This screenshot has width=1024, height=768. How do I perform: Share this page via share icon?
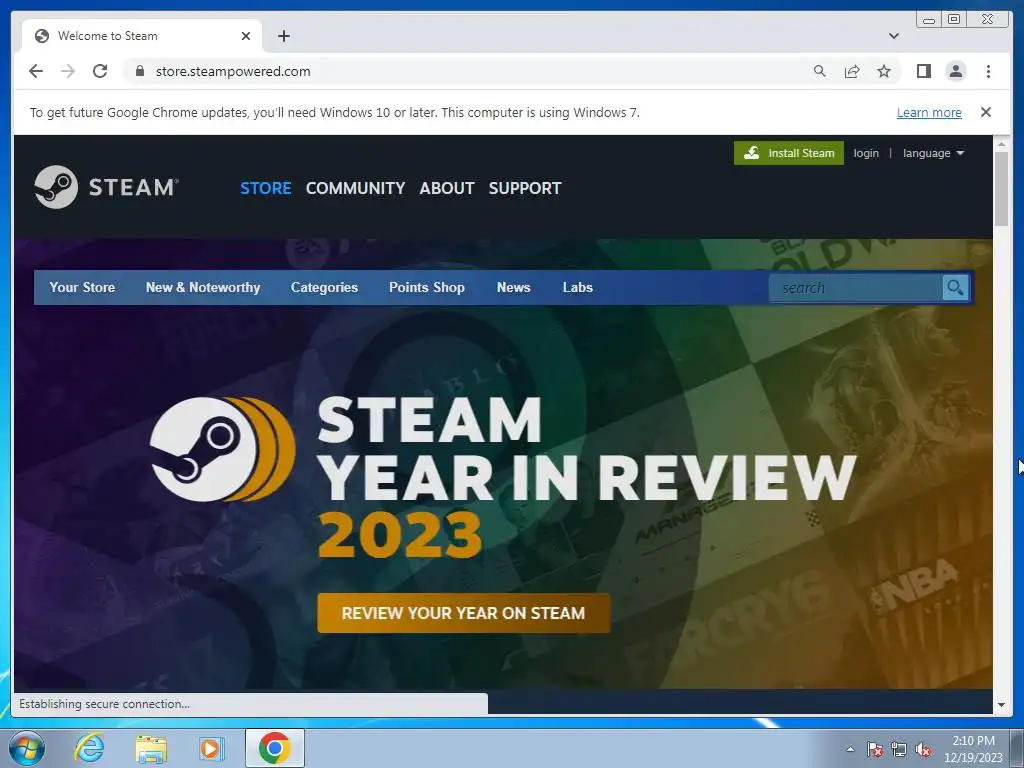pyautogui.click(x=852, y=71)
